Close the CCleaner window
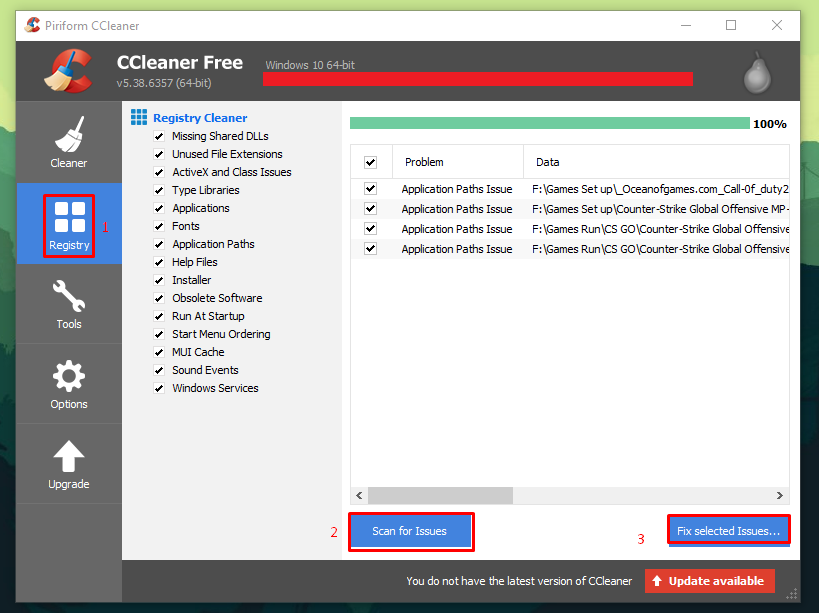This screenshot has width=819, height=613. click(x=777, y=25)
